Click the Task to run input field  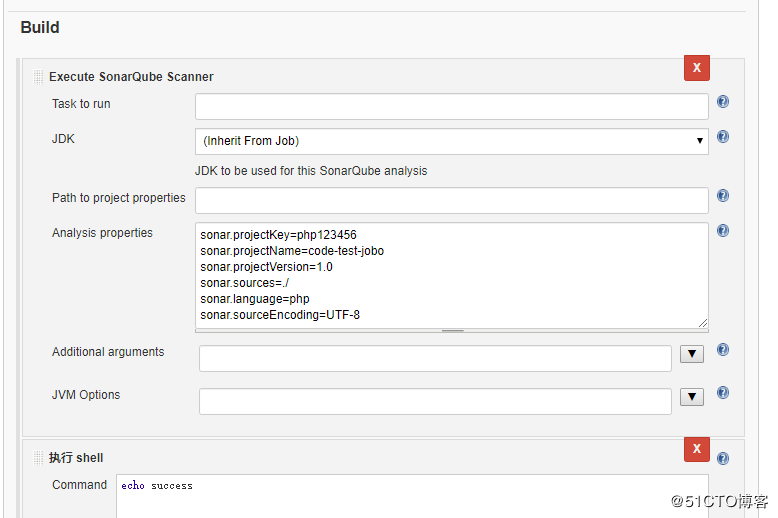pos(451,106)
